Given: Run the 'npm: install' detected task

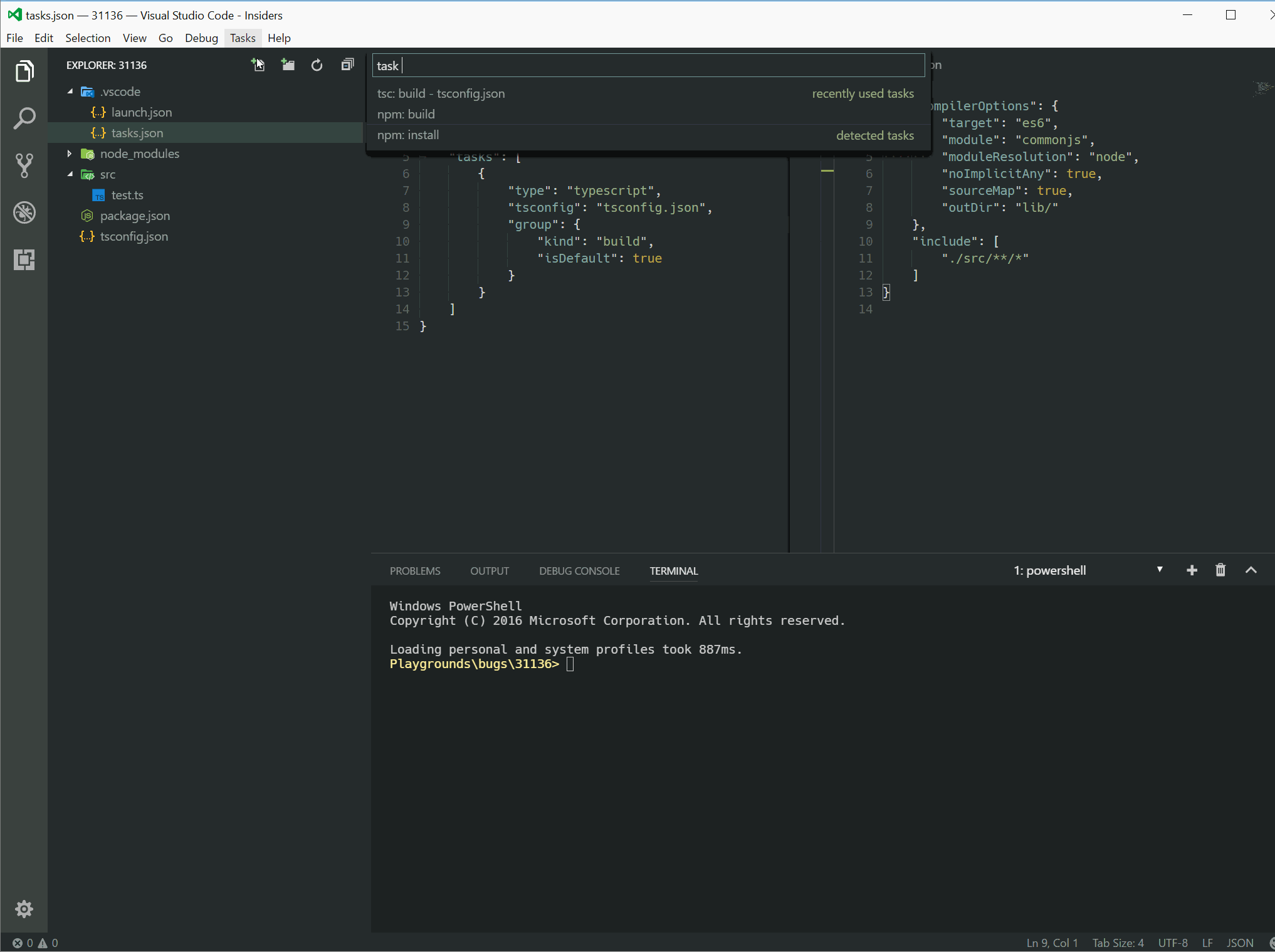Looking at the screenshot, I should point(648,135).
